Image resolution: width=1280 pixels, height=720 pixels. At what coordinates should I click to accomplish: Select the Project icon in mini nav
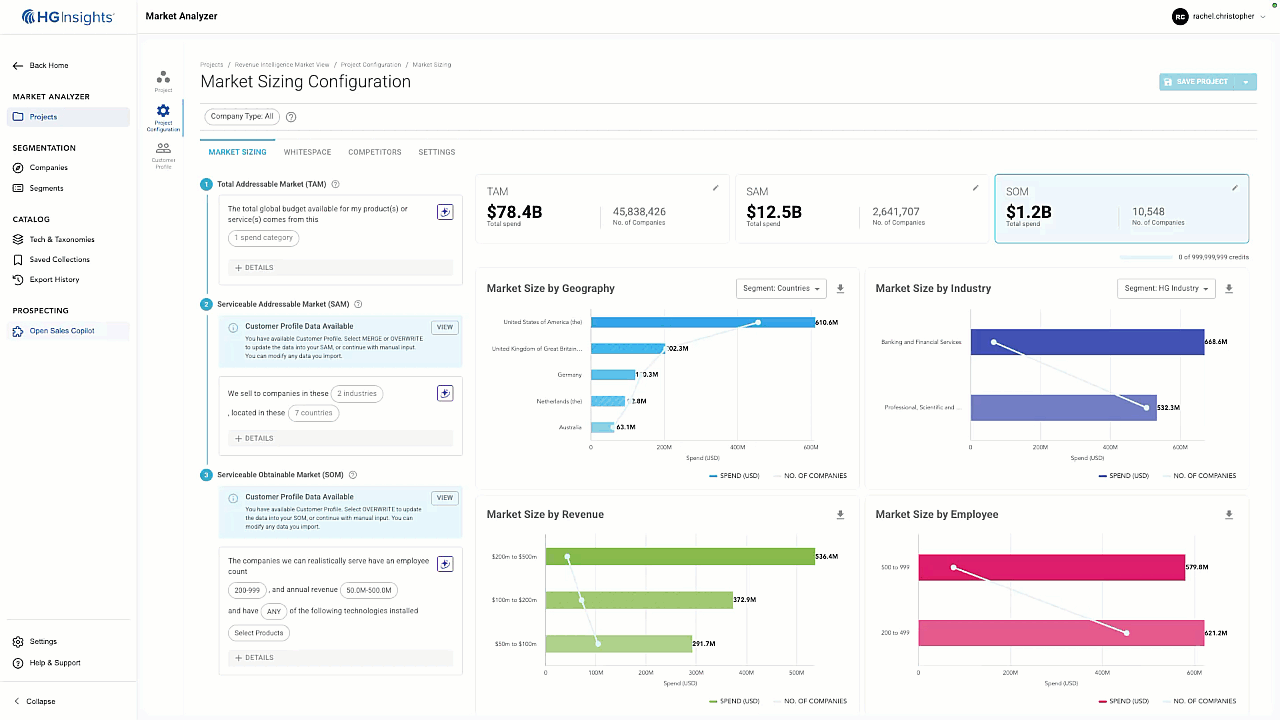pyautogui.click(x=163, y=81)
